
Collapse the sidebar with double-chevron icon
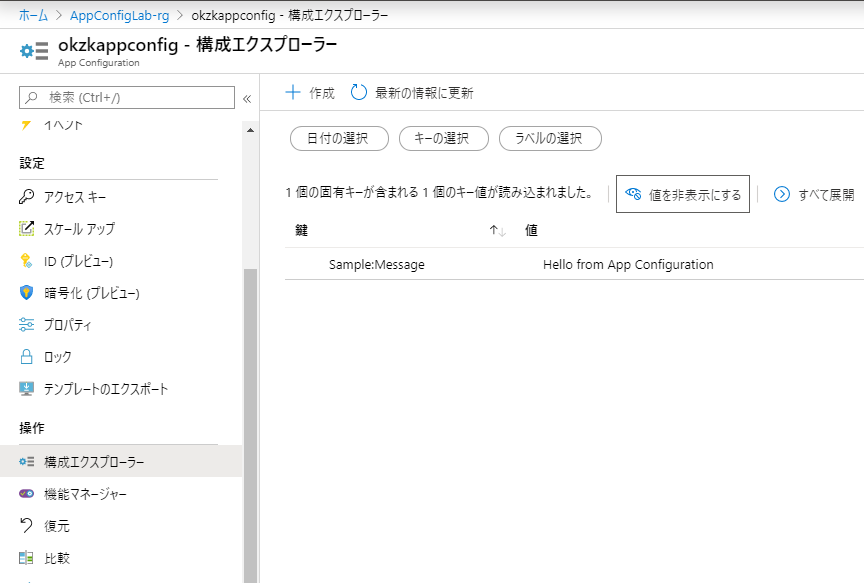click(247, 99)
